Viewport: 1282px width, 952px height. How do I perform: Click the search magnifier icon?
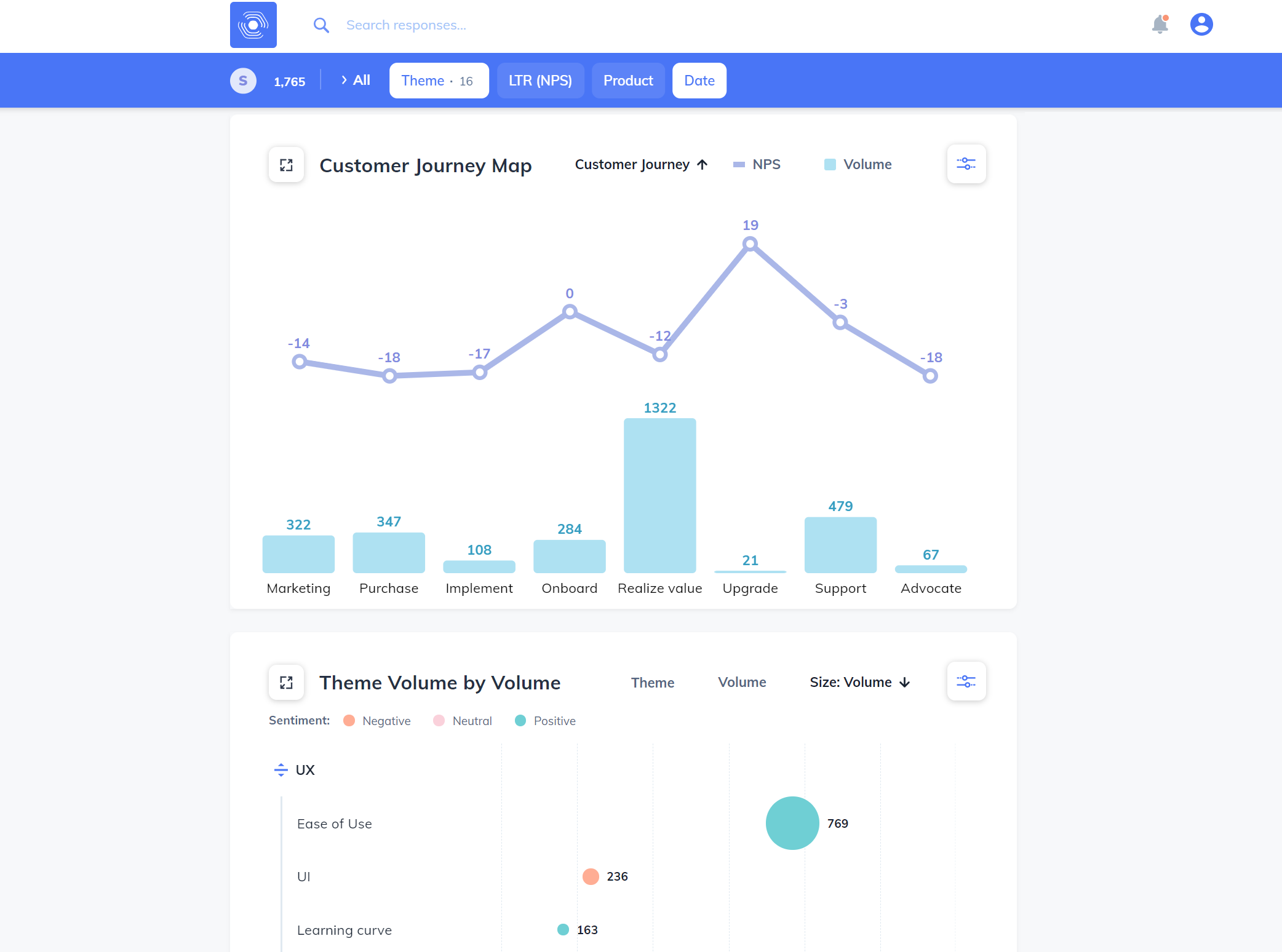(321, 25)
